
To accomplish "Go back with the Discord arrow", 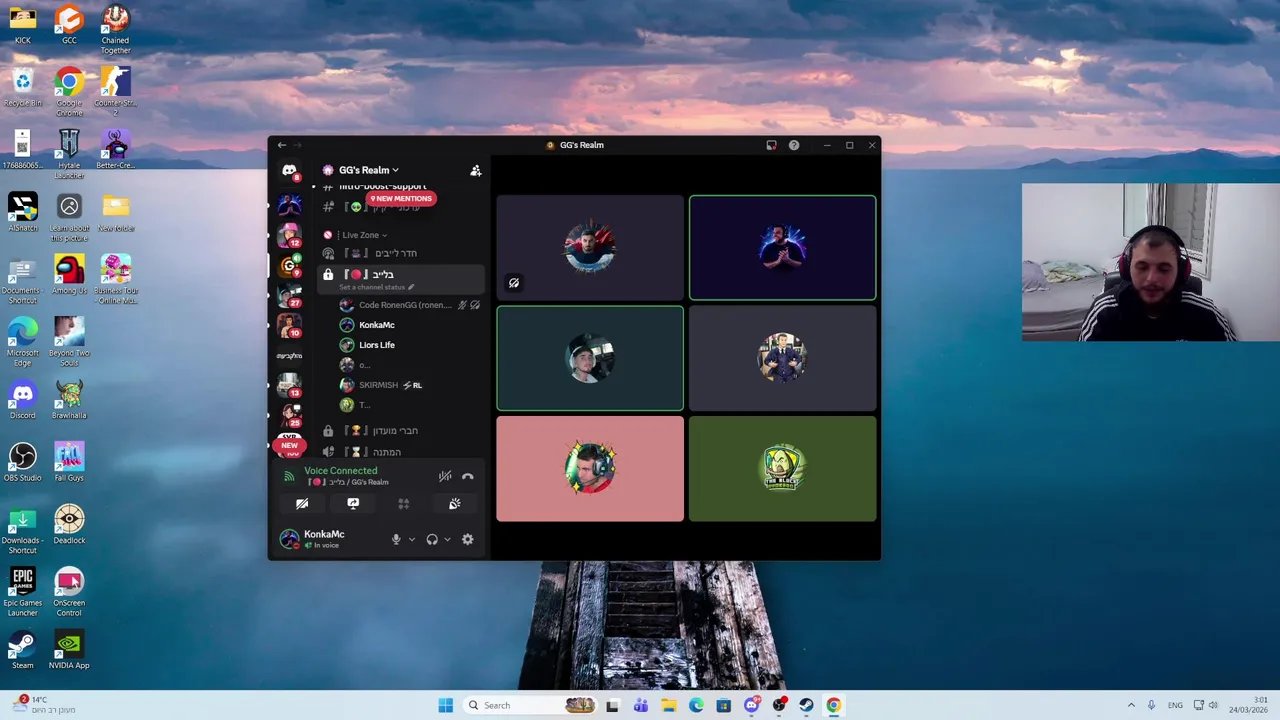I will tap(282, 145).
